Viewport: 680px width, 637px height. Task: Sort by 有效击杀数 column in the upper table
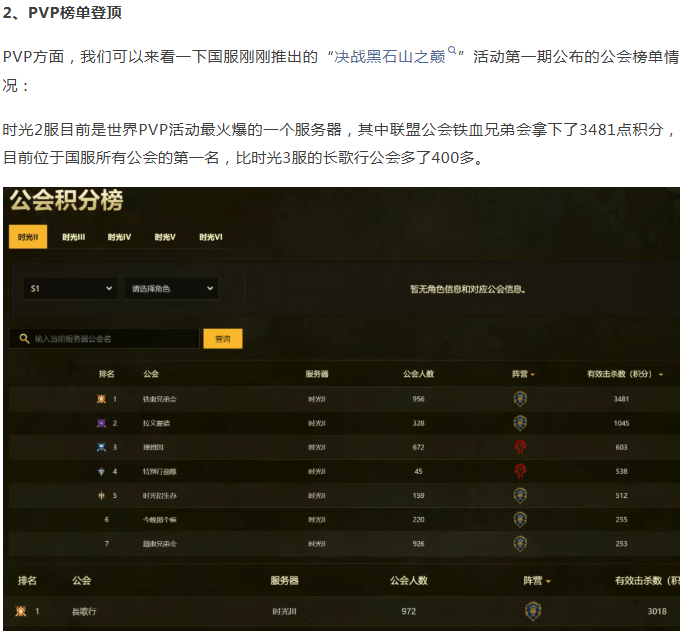pyautogui.click(x=625, y=374)
